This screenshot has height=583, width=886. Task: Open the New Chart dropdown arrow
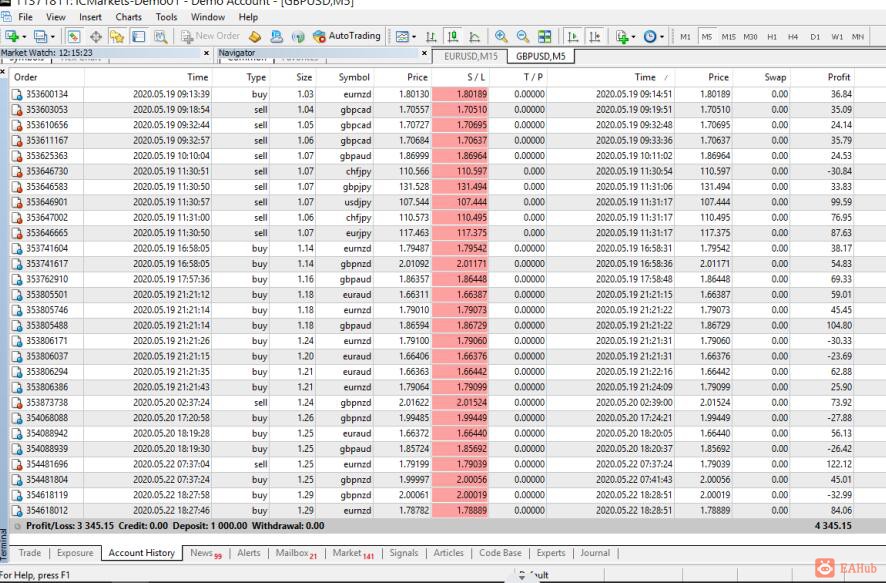coord(24,37)
